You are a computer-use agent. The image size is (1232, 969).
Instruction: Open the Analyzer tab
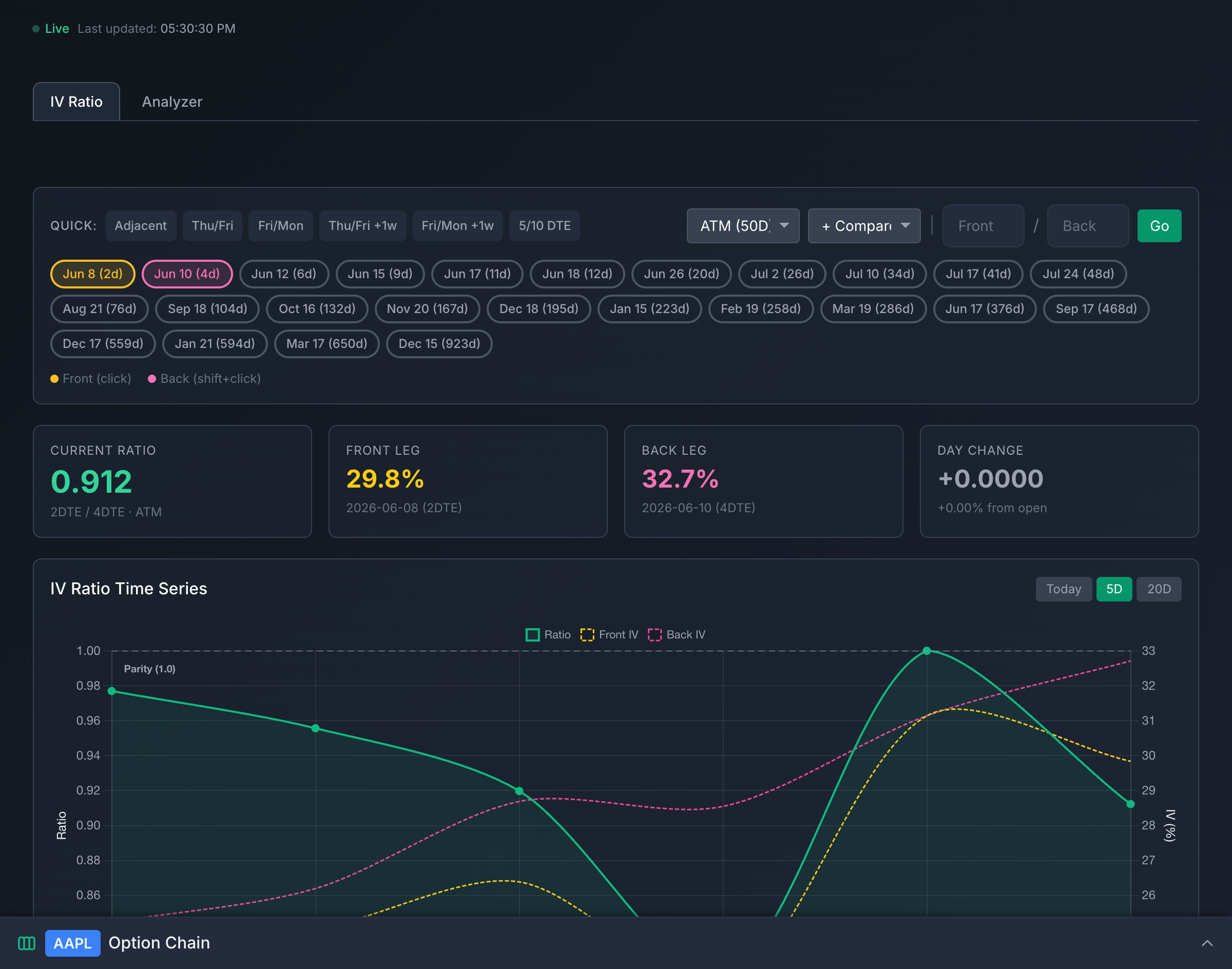point(172,102)
